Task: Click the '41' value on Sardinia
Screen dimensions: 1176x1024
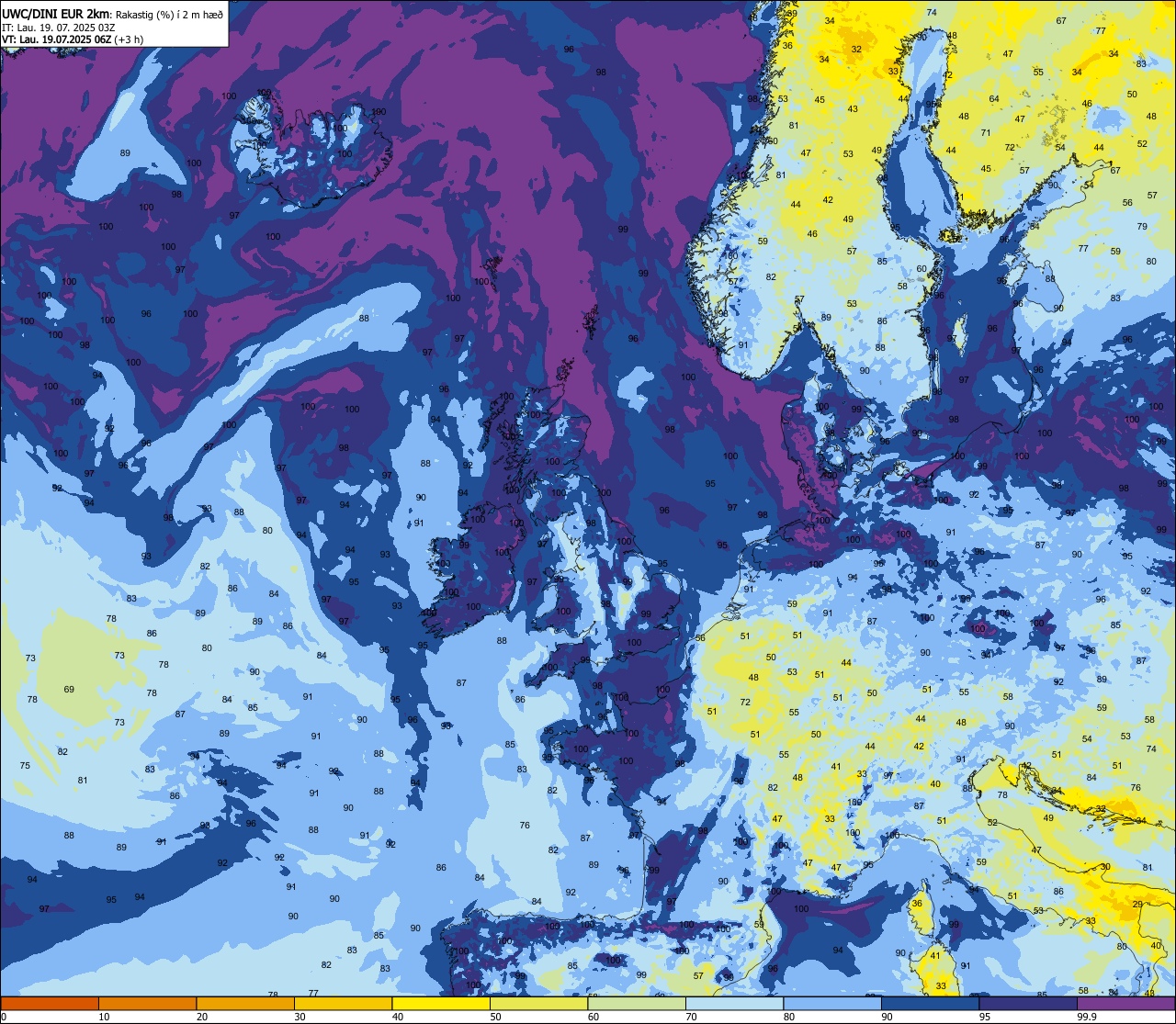Action: 935,956
